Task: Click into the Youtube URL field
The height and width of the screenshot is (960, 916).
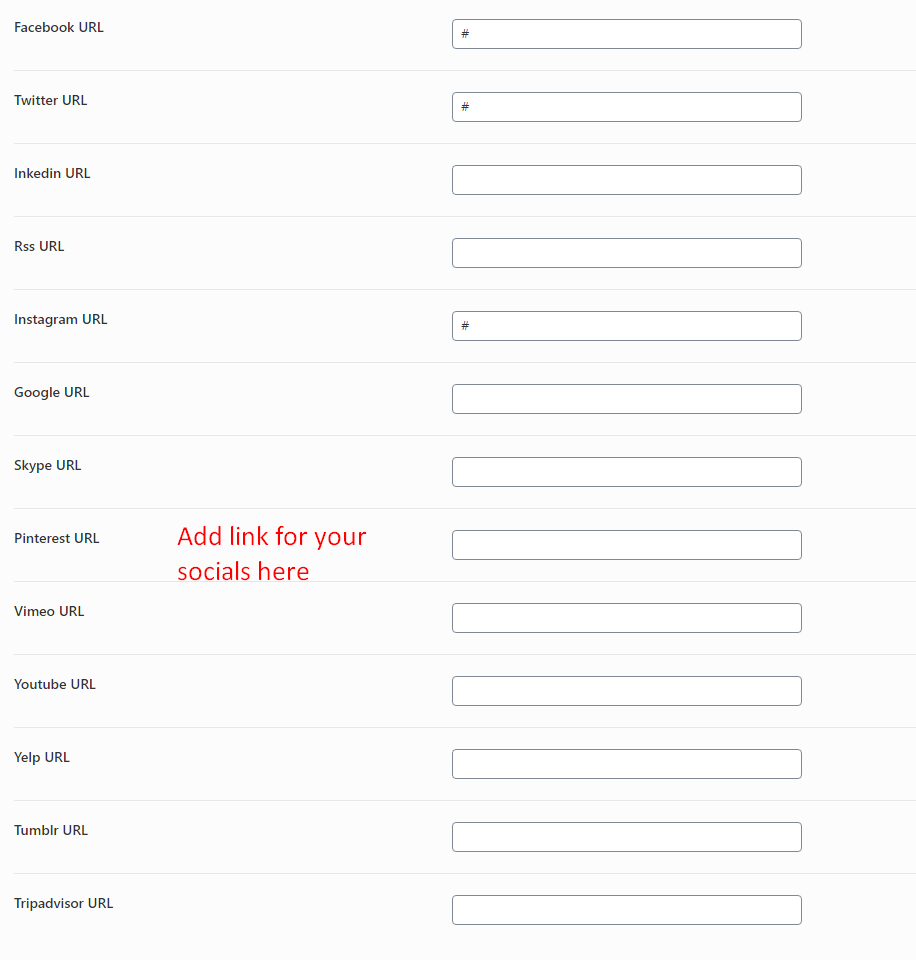Action: click(626, 691)
